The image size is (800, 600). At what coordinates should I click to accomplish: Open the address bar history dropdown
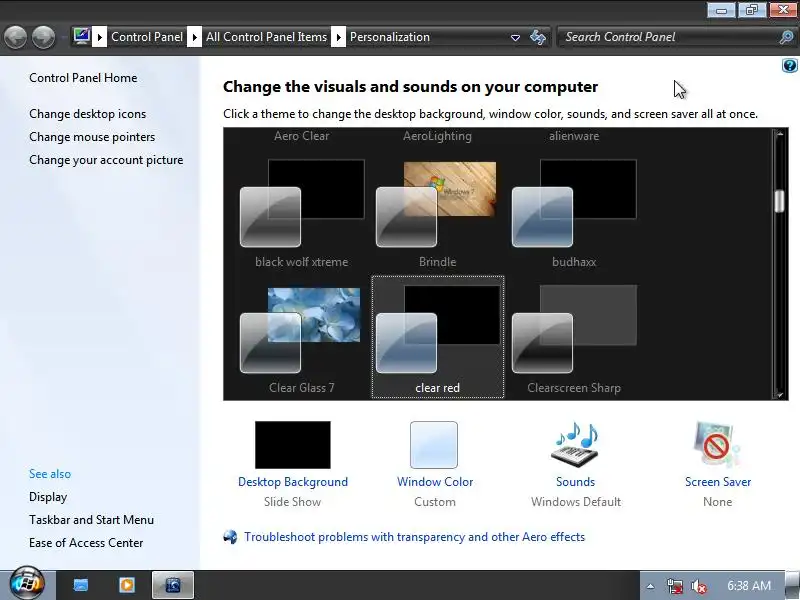point(515,37)
